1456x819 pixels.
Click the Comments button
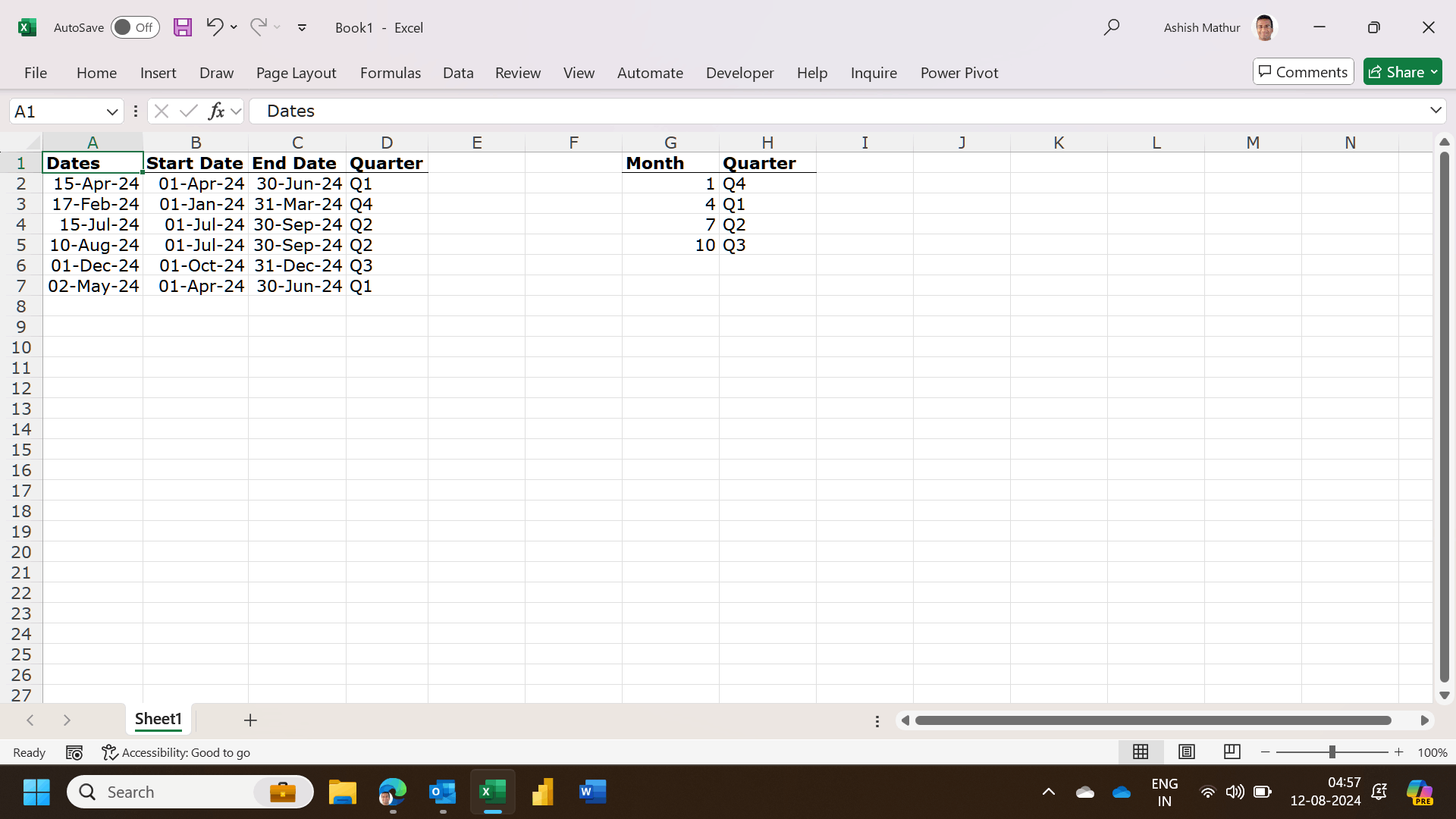click(1303, 72)
